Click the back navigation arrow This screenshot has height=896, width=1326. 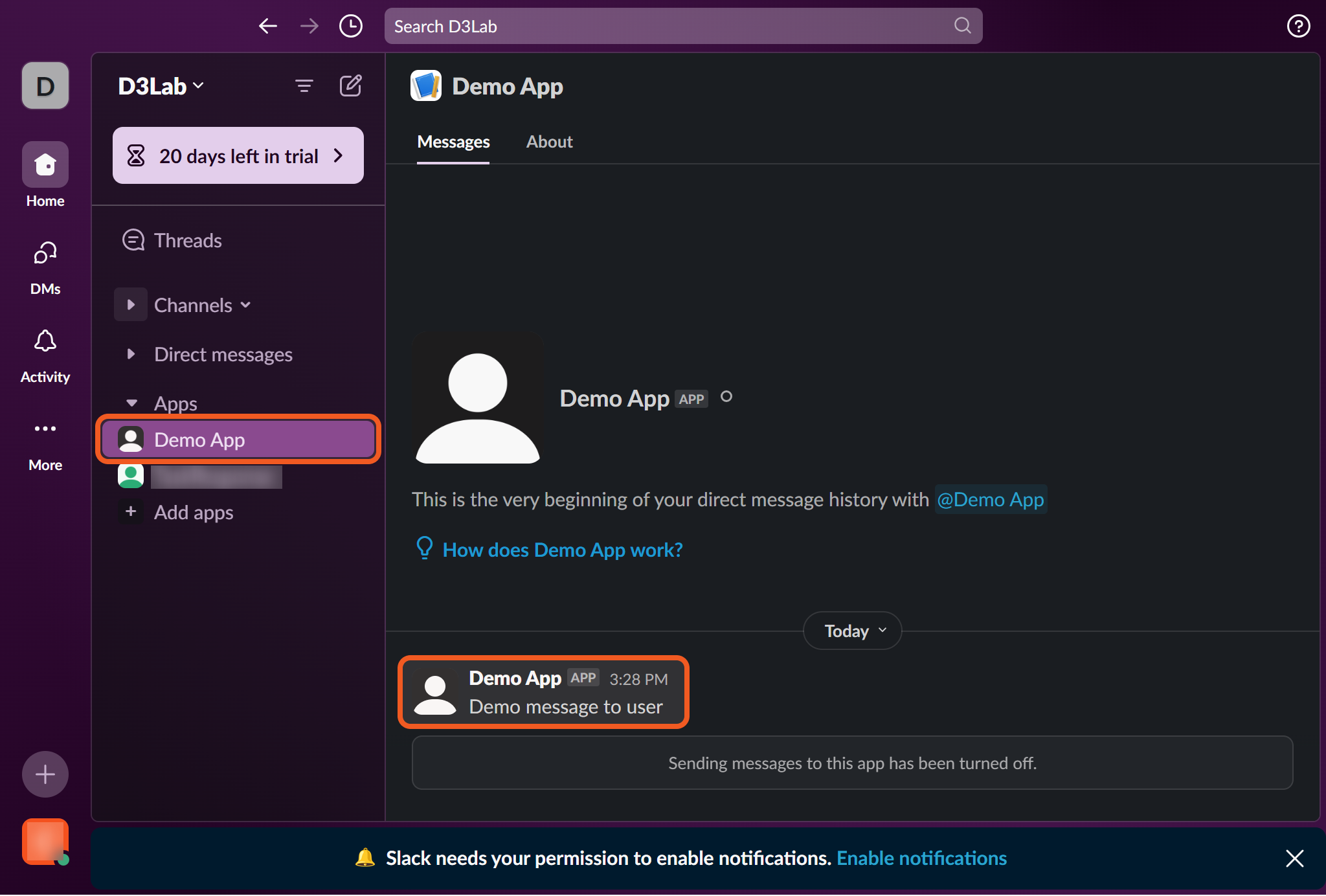tap(267, 26)
